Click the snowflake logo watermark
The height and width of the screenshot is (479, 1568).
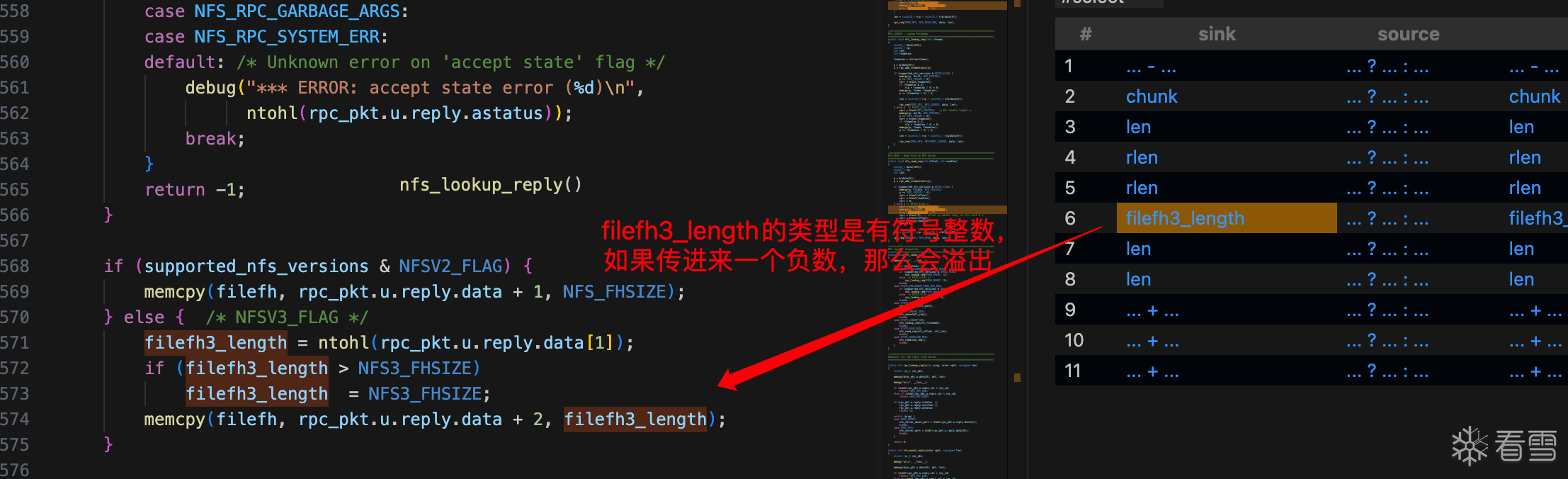[1470, 446]
